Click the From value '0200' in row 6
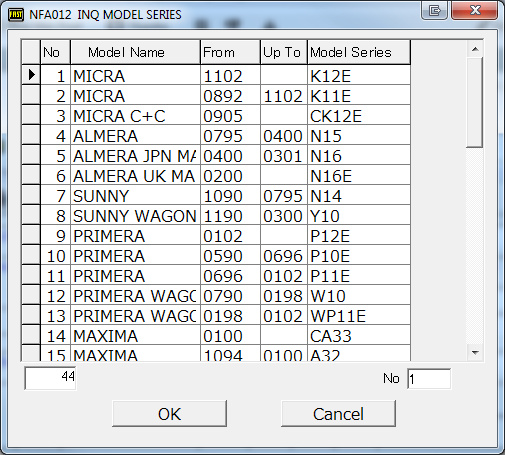Screen dimensions: 505x455 tap(230, 175)
